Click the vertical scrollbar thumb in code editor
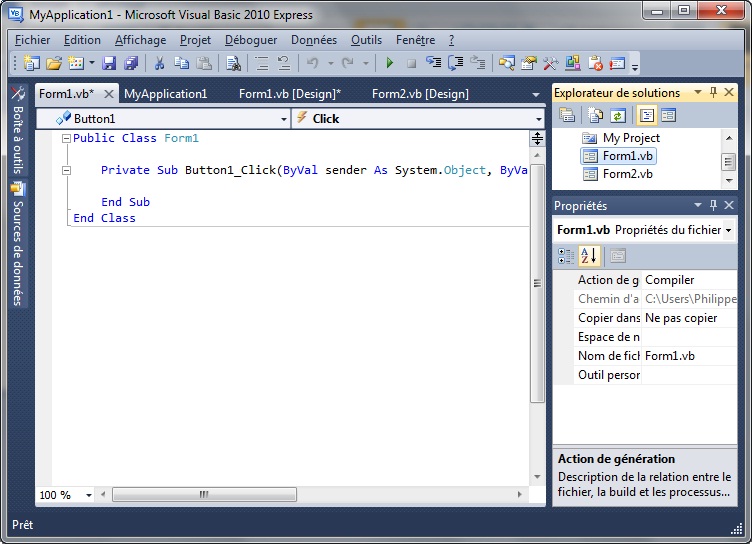This screenshot has width=752, height=544. click(x=537, y=284)
